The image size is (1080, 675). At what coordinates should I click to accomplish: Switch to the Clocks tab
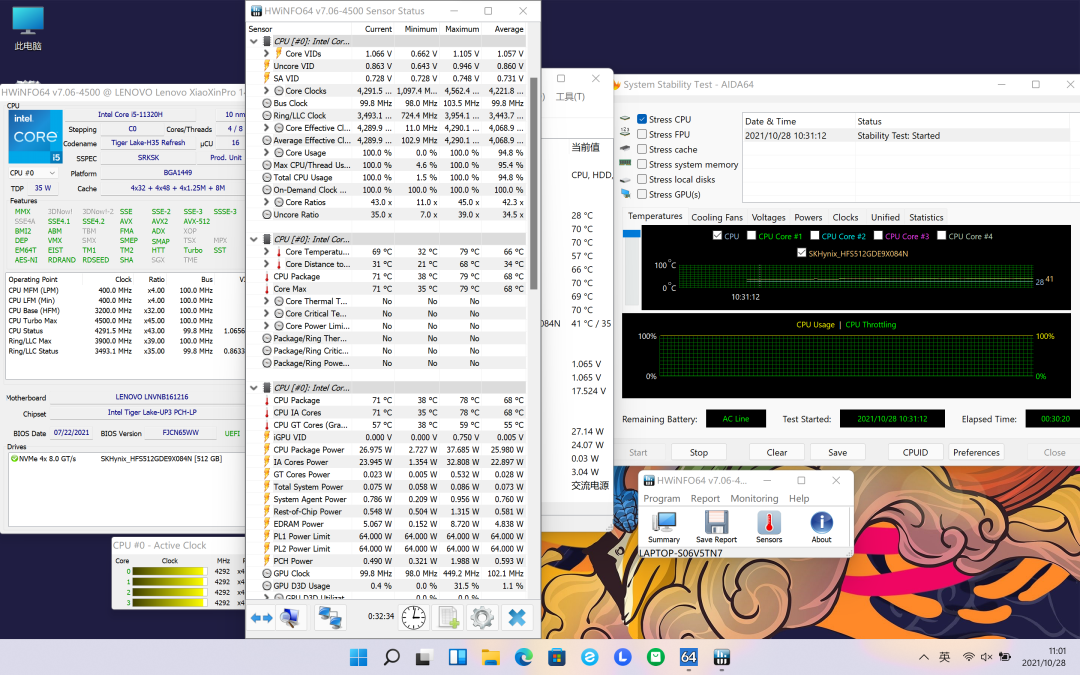[845, 217]
